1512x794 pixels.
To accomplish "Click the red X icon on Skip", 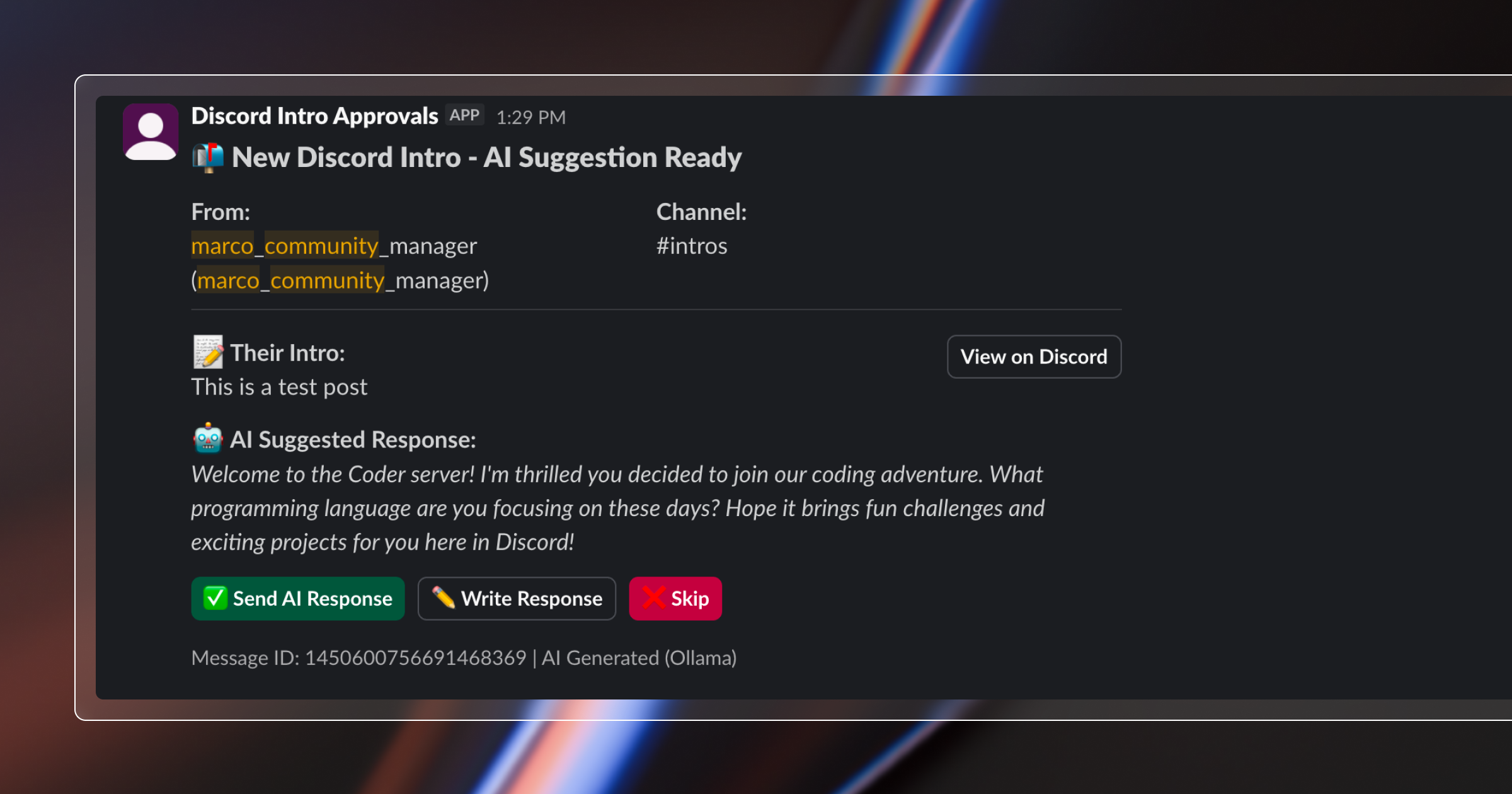I will [x=654, y=598].
